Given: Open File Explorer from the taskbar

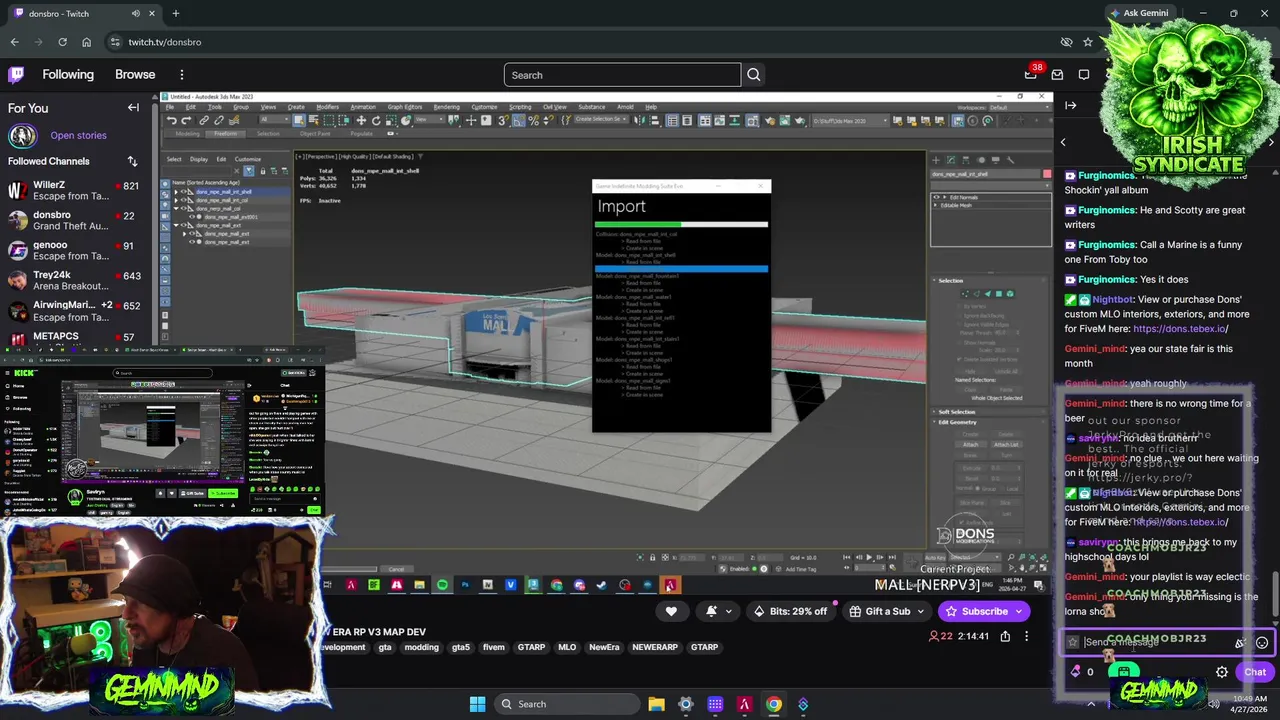Looking at the screenshot, I should pos(656,704).
